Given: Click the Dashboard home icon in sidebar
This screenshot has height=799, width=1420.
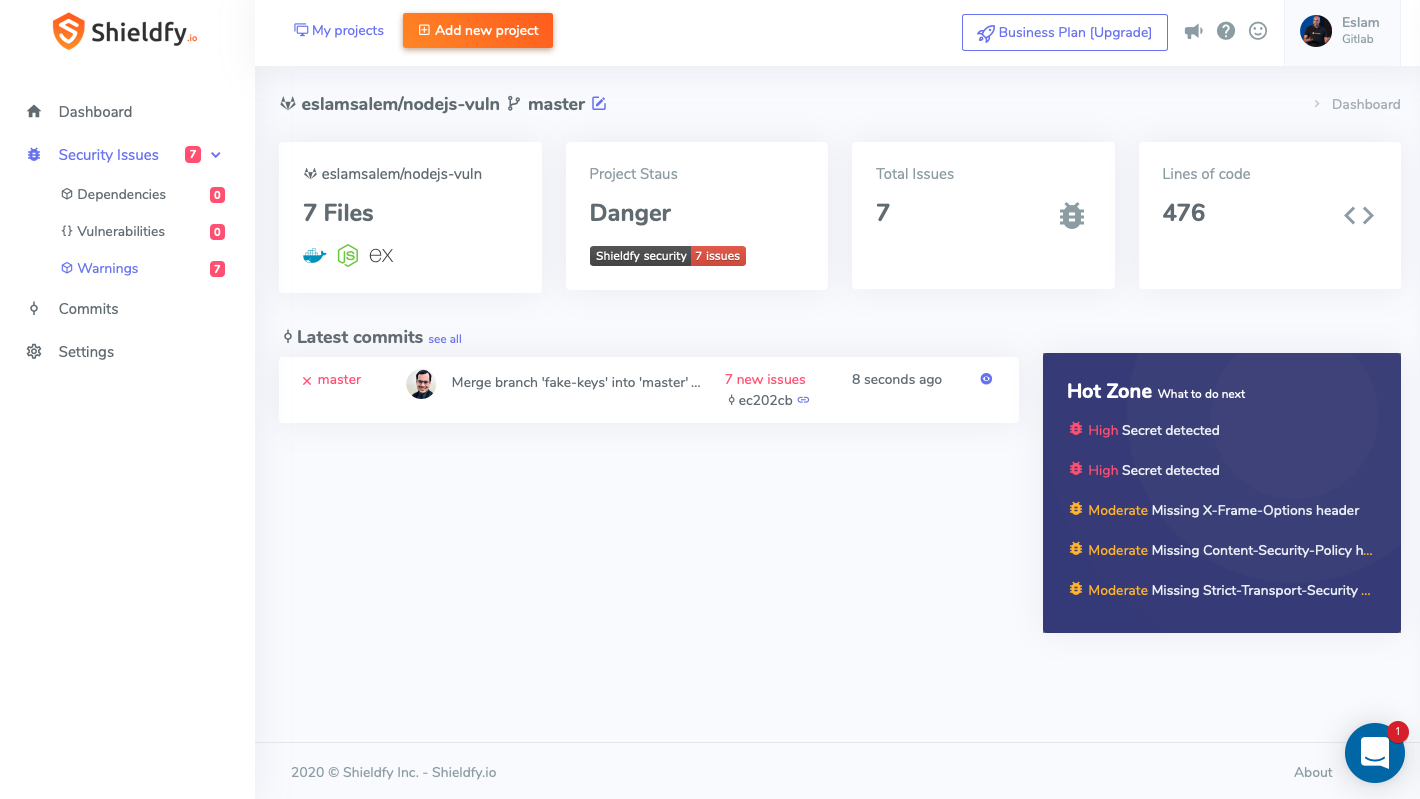Looking at the screenshot, I should 34,112.
